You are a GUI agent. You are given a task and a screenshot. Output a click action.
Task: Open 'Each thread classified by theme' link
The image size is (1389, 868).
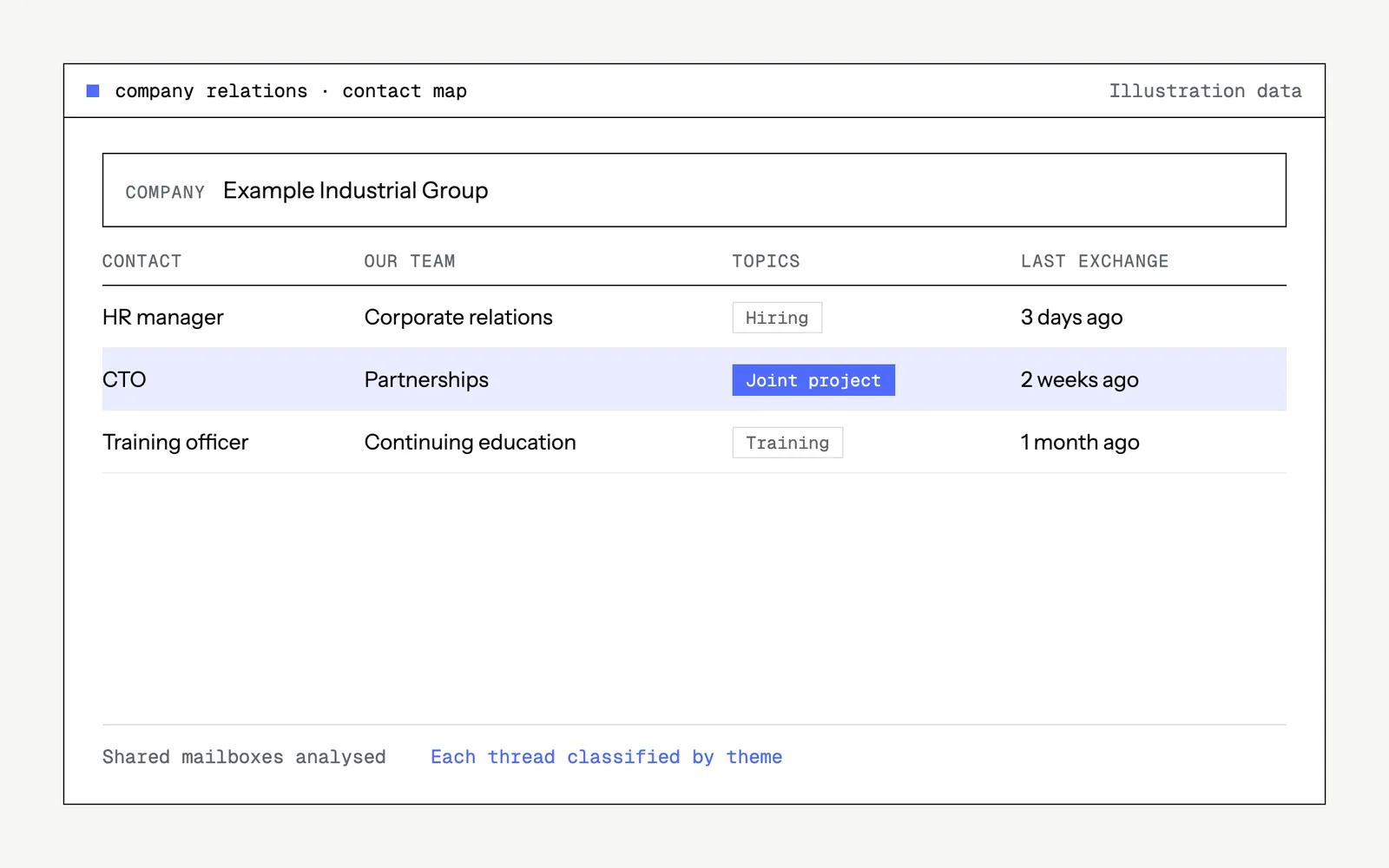606,757
